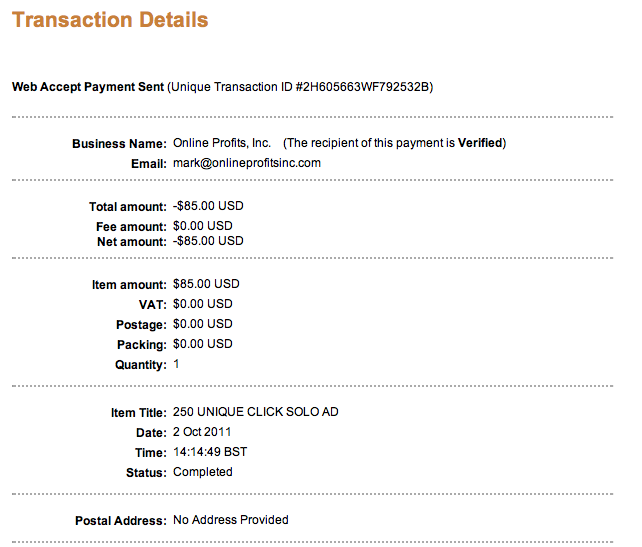Click the time 14:14:49 BST

click(210, 452)
